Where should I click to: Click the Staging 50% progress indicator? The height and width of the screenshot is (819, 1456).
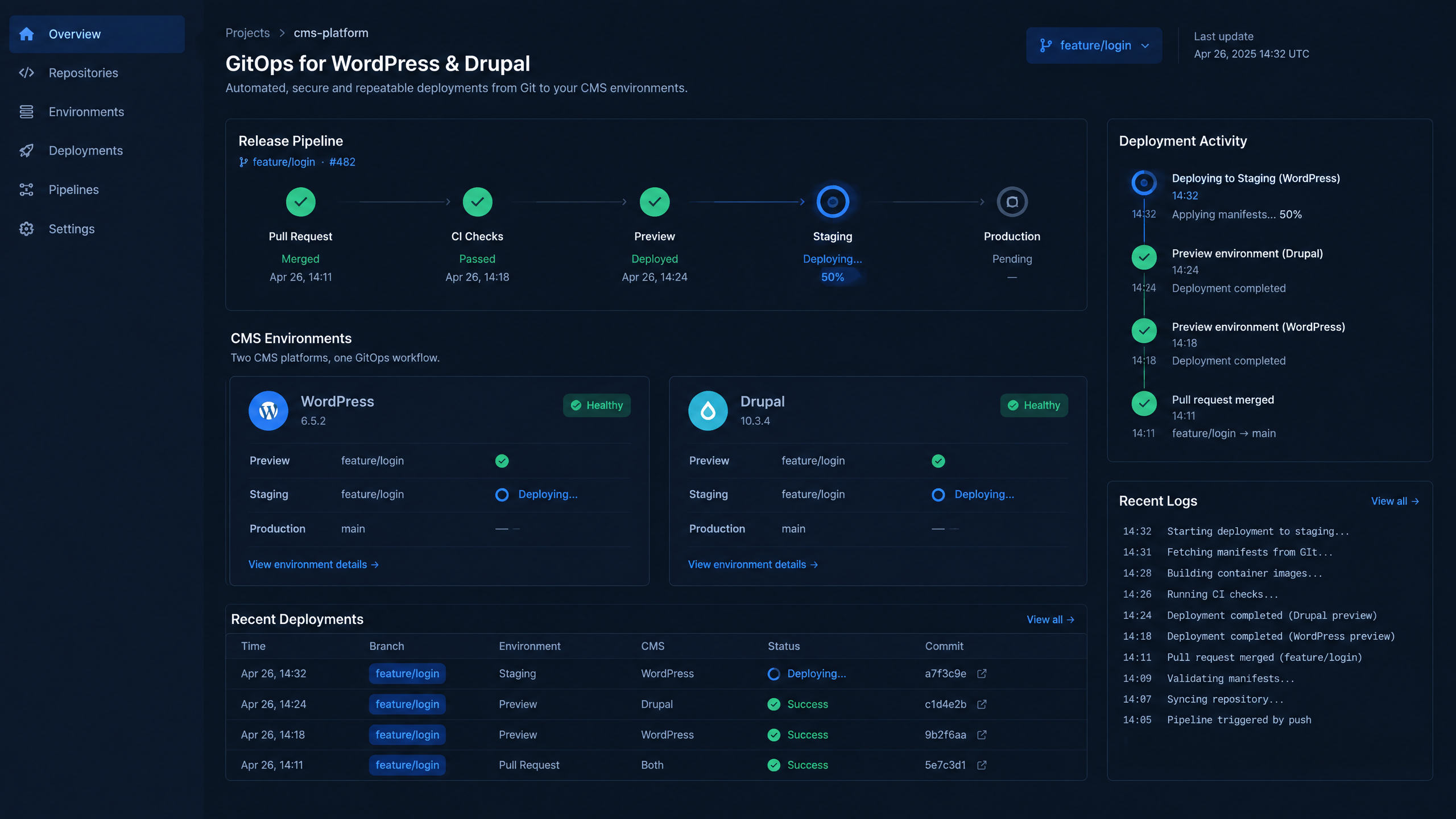click(x=833, y=277)
